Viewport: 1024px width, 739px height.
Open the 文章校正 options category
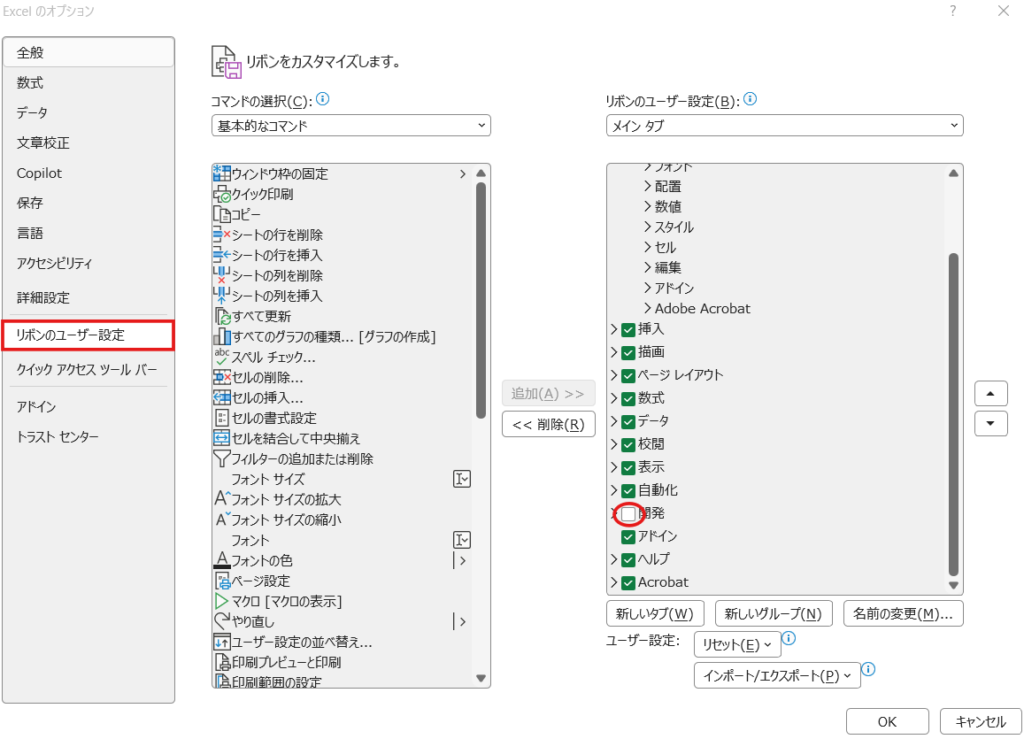[89, 143]
